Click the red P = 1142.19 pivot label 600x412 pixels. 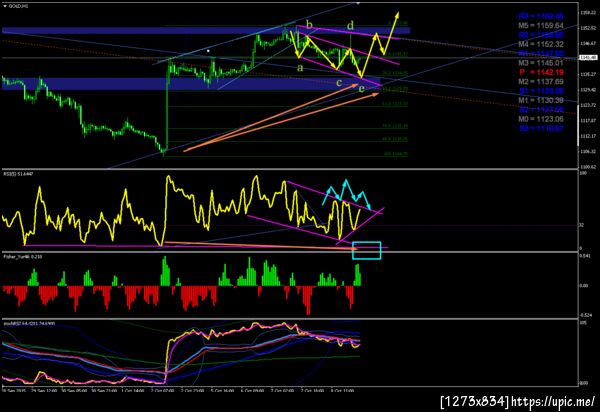point(541,72)
